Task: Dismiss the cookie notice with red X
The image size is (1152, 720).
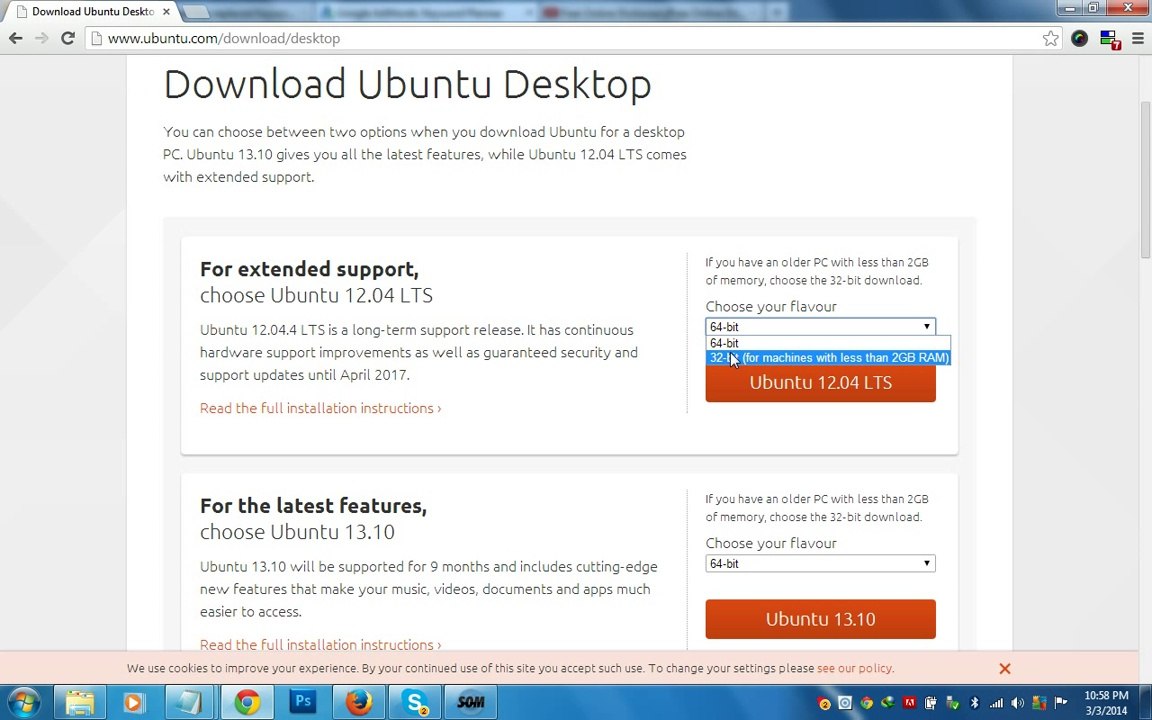Action: click(1005, 669)
